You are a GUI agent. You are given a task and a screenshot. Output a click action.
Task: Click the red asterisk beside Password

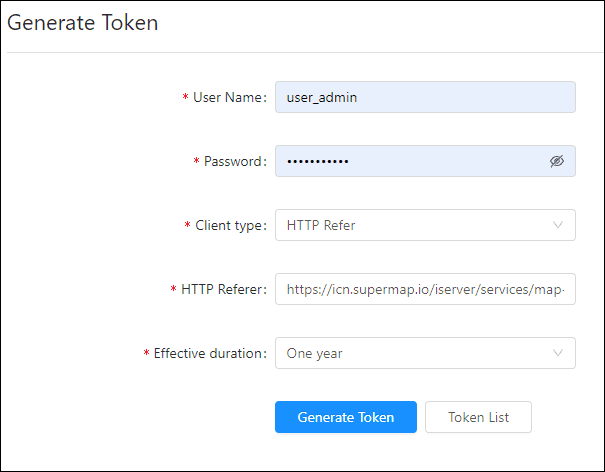pyautogui.click(x=196, y=162)
